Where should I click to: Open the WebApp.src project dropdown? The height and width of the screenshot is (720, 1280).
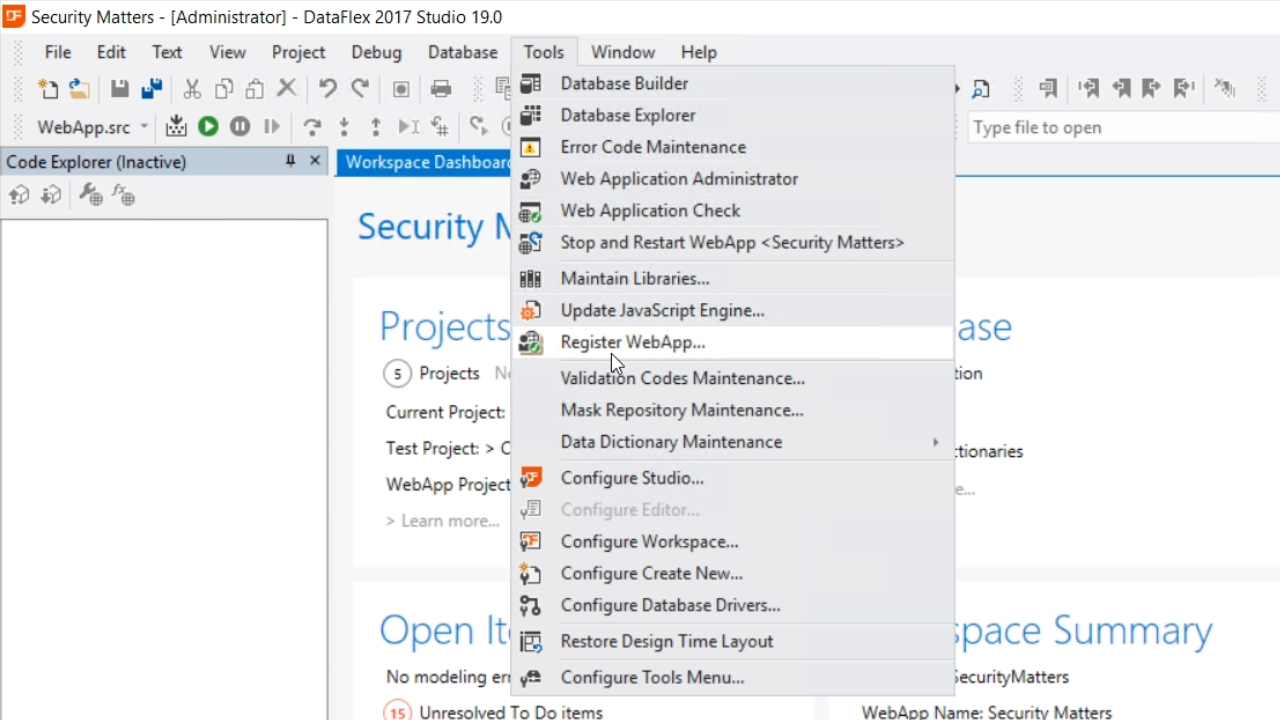[144, 127]
